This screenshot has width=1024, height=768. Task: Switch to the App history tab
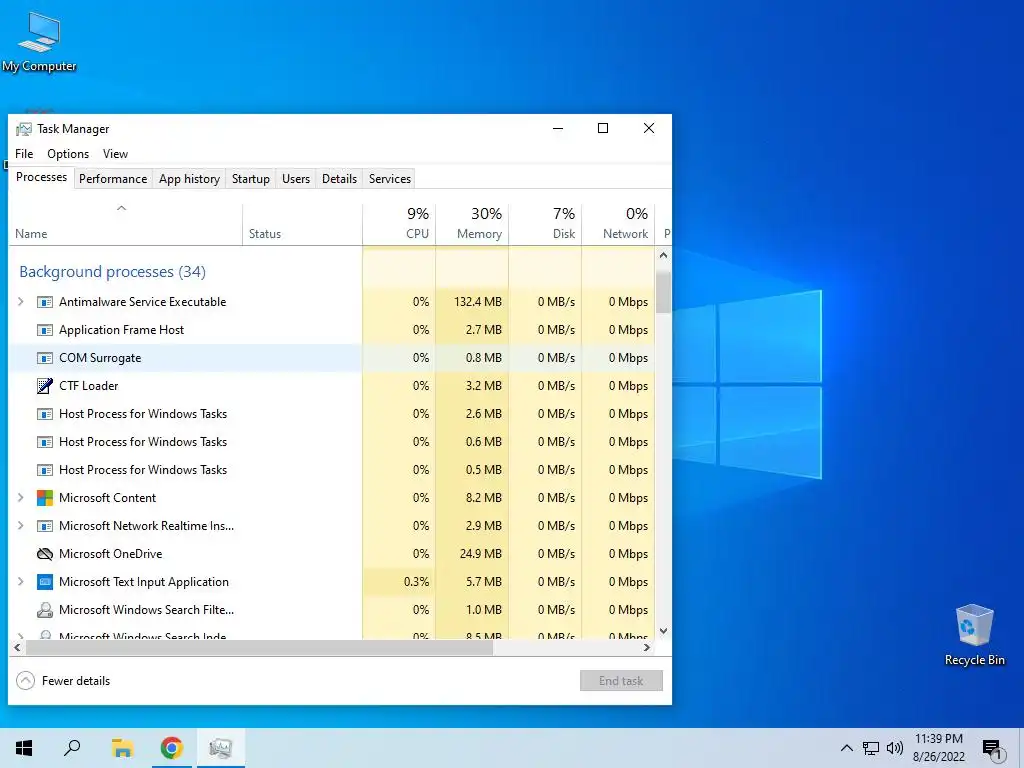[189, 179]
